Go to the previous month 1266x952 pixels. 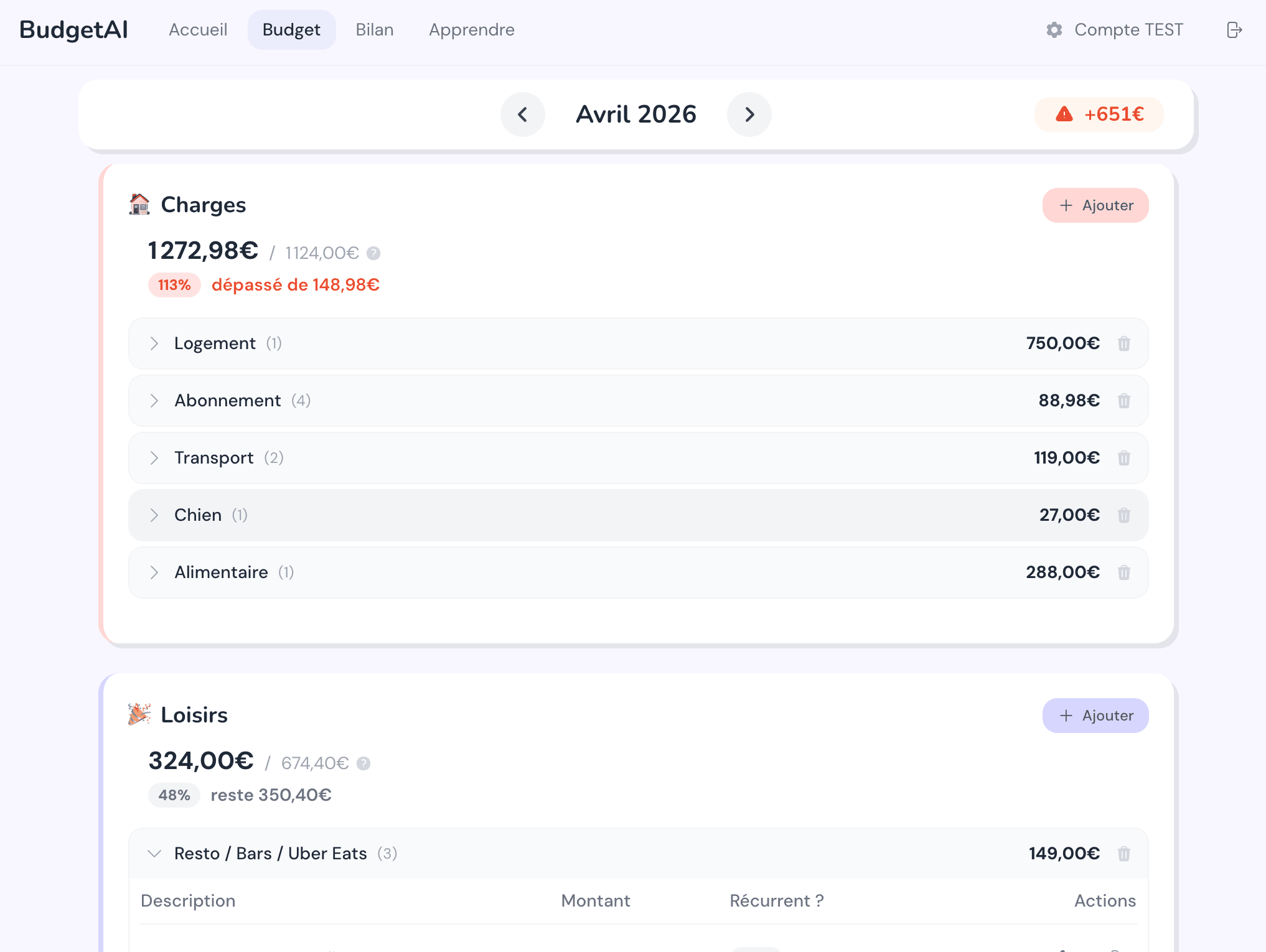(523, 114)
